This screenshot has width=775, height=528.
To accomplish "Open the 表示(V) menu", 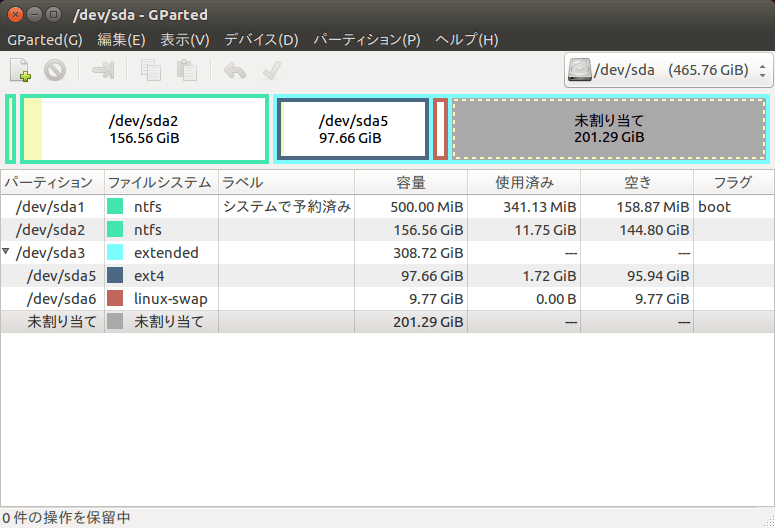I will pyautogui.click(x=185, y=40).
